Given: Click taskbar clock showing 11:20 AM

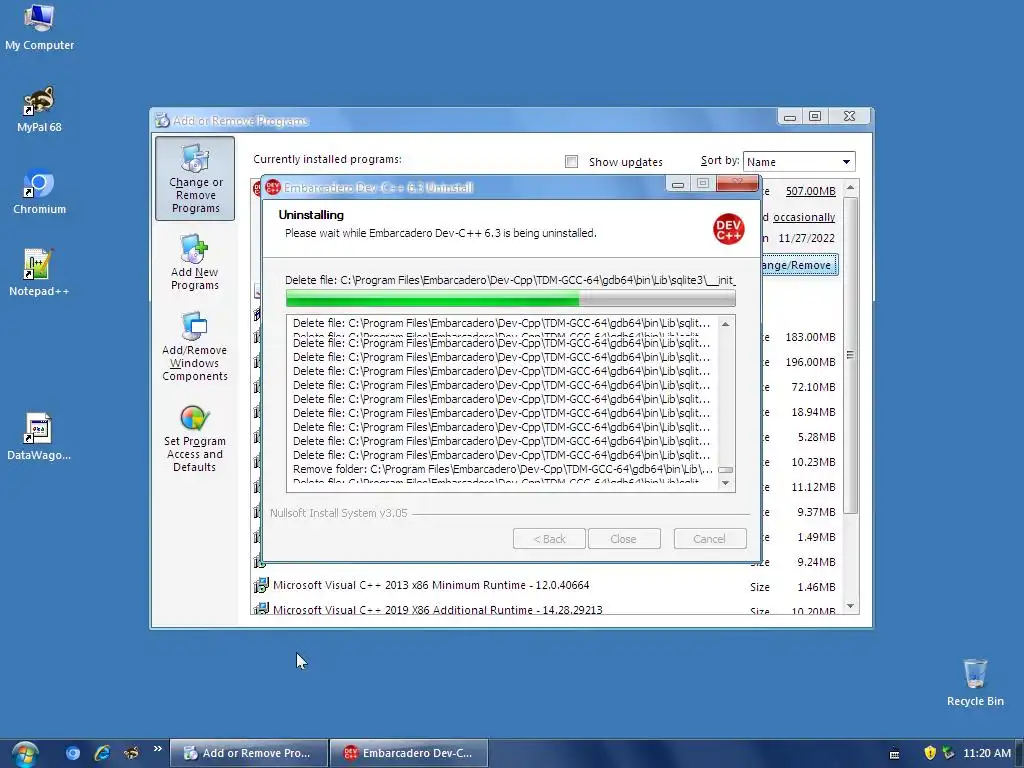Looking at the screenshot, I should 987,753.
